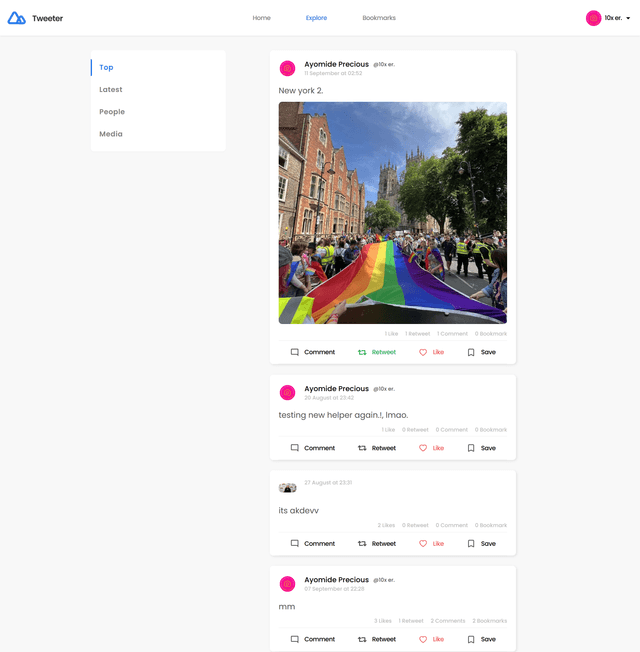Click the 'New york 2.' post text
The height and width of the screenshot is (652, 640).
point(301,91)
